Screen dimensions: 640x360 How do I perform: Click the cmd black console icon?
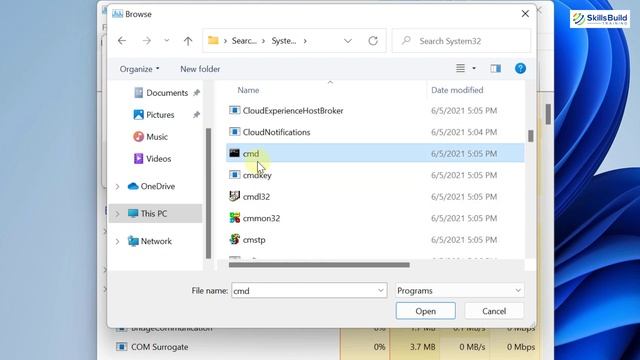tap(234, 153)
